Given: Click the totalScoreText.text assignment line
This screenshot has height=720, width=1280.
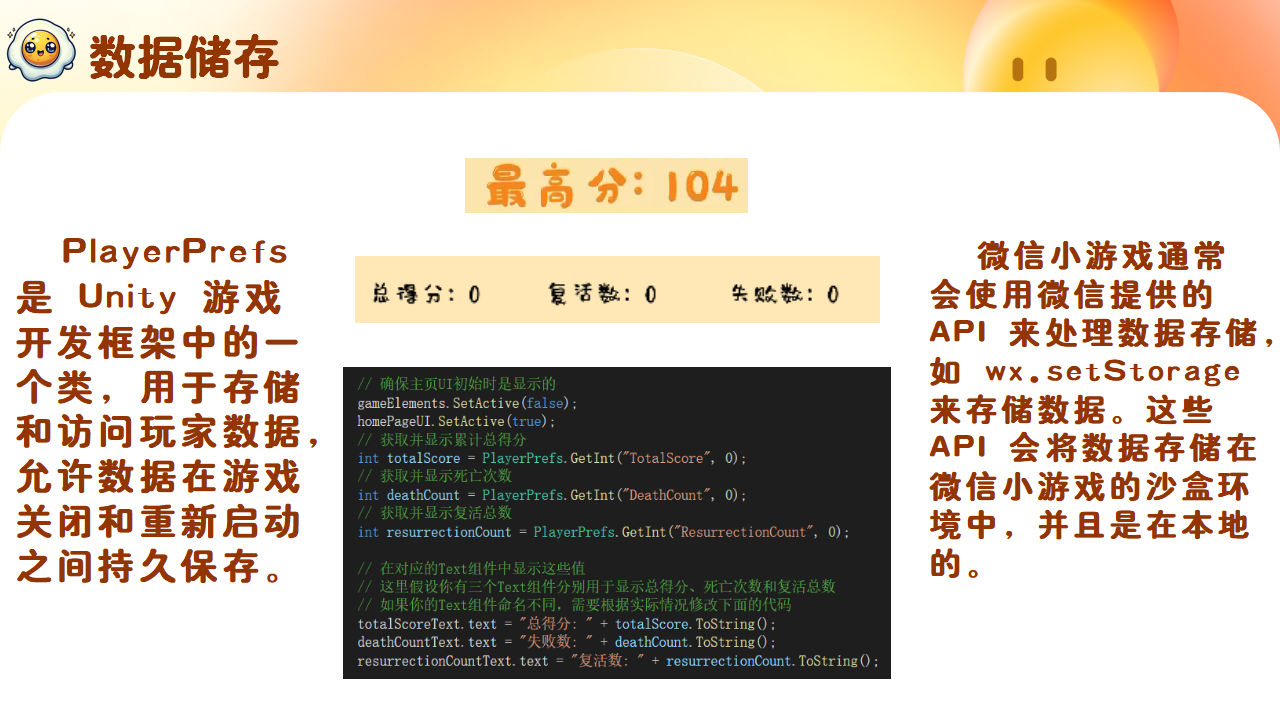Looking at the screenshot, I should (x=566, y=624).
